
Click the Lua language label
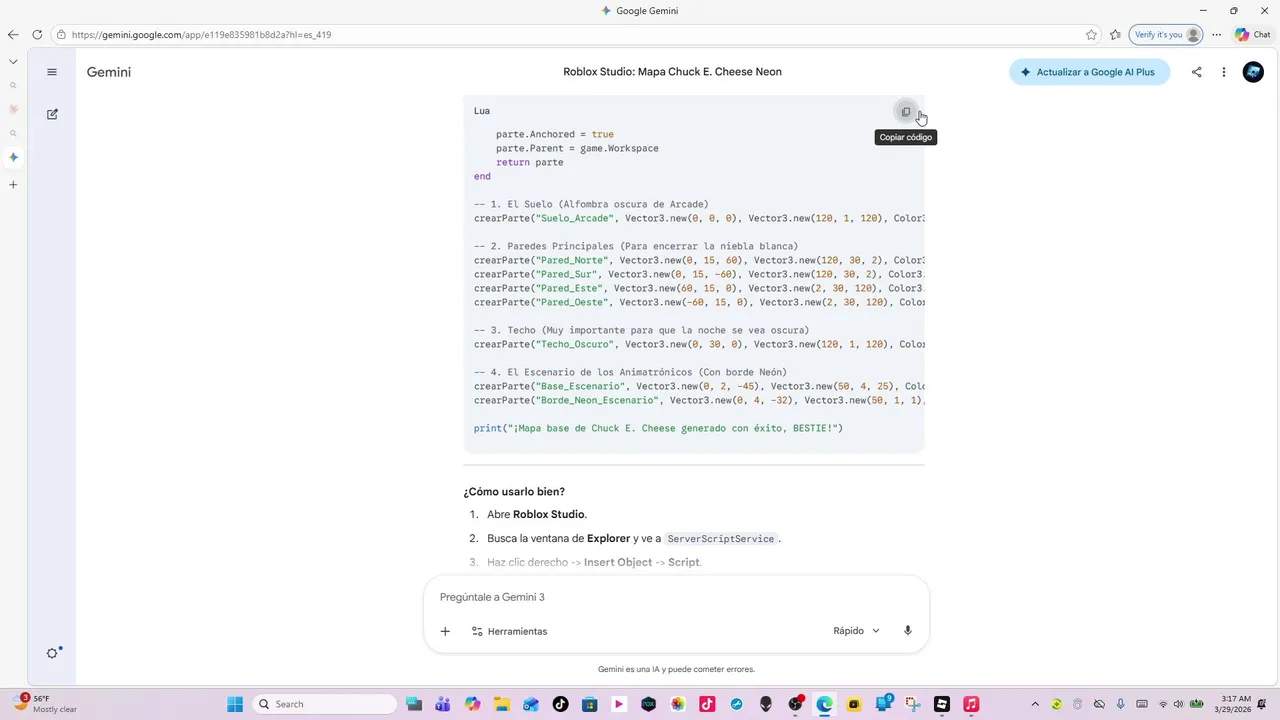(x=482, y=111)
